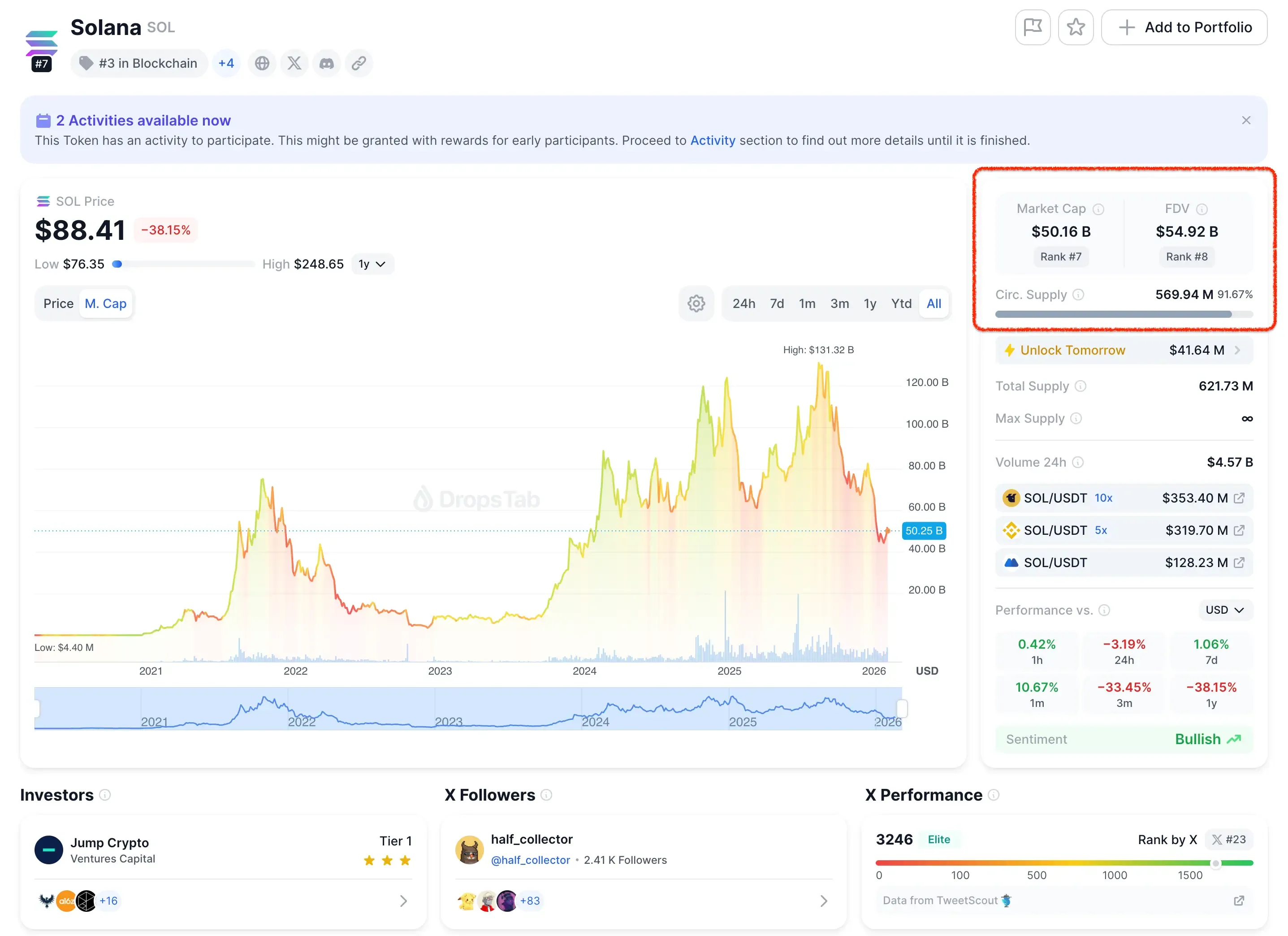Select the Ytd timeframe tab
Image resolution: width=1288 pixels, height=936 pixels.
point(901,303)
